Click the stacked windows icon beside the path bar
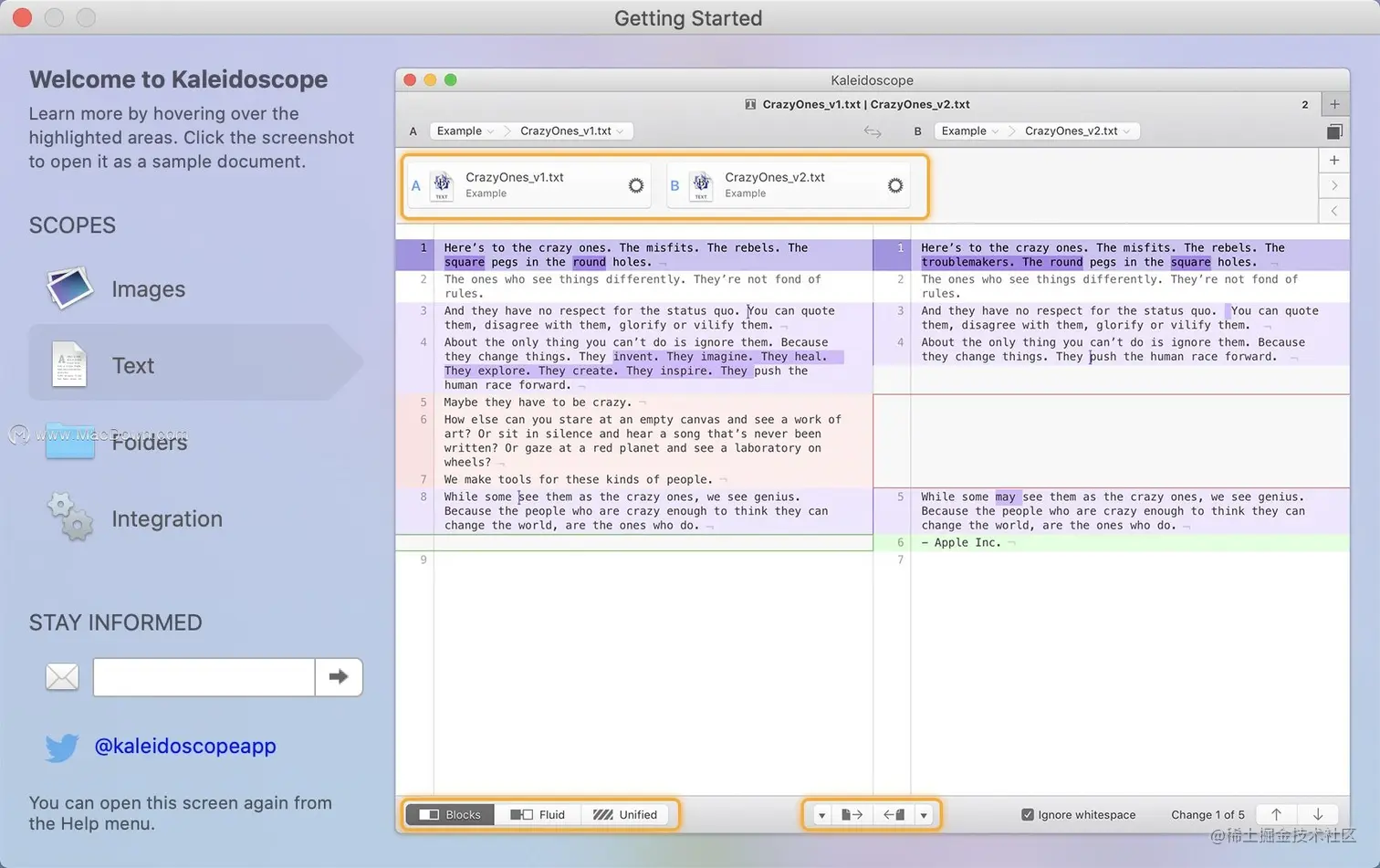The image size is (1380, 868). [x=1334, y=131]
